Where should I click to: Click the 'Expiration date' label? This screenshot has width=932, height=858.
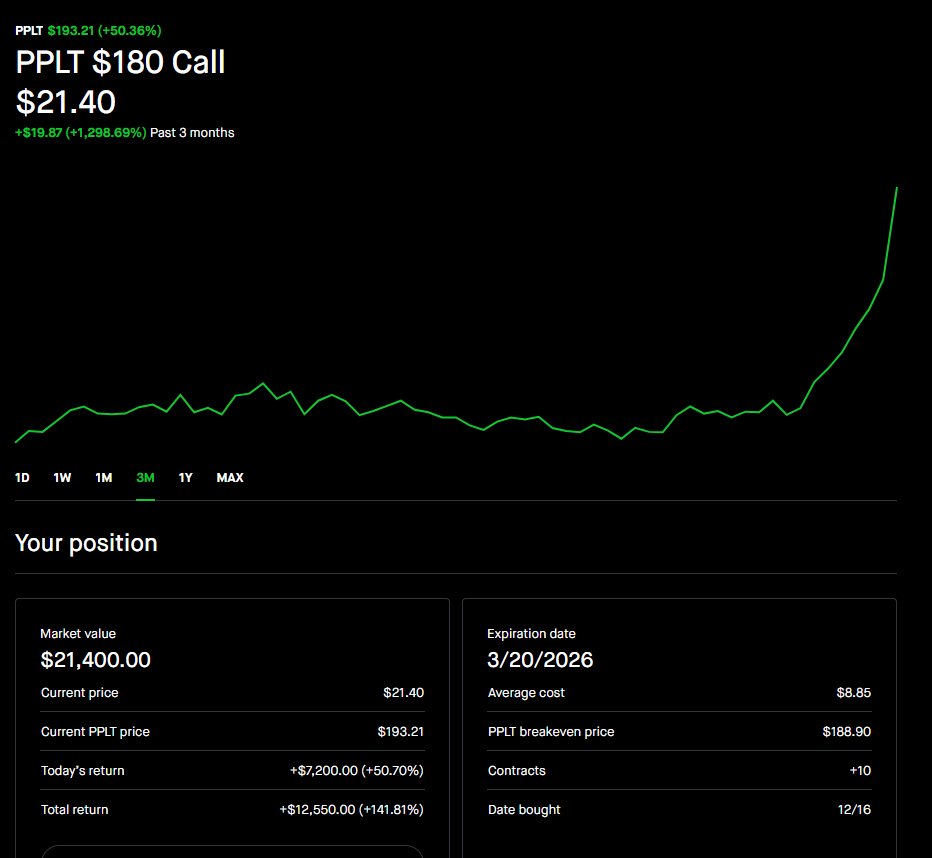tap(531, 633)
